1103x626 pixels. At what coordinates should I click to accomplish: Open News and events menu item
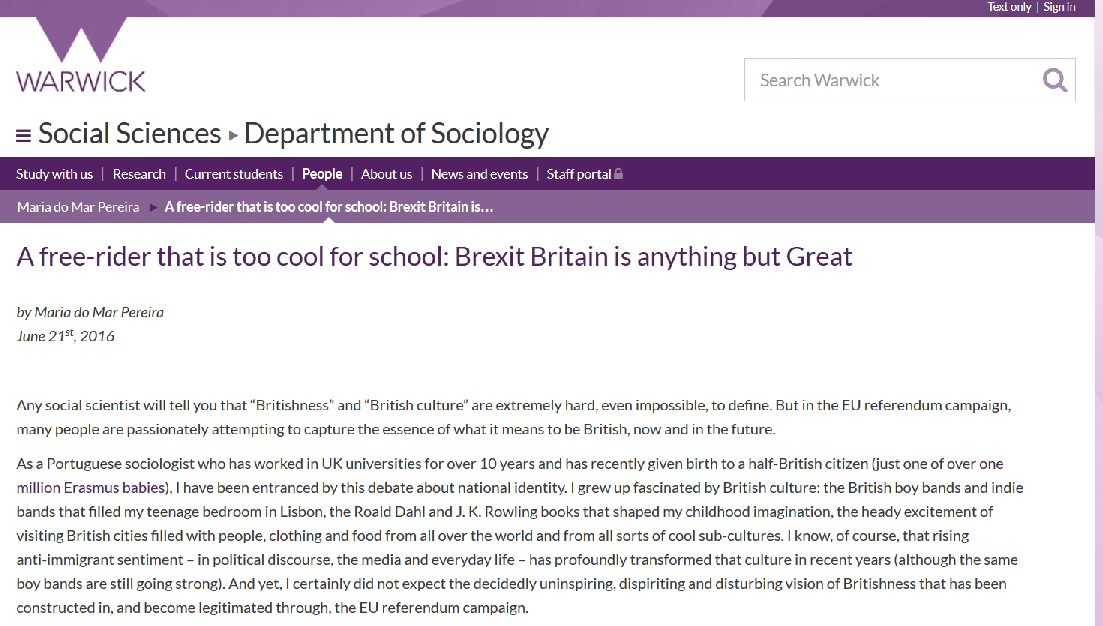coord(479,174)
